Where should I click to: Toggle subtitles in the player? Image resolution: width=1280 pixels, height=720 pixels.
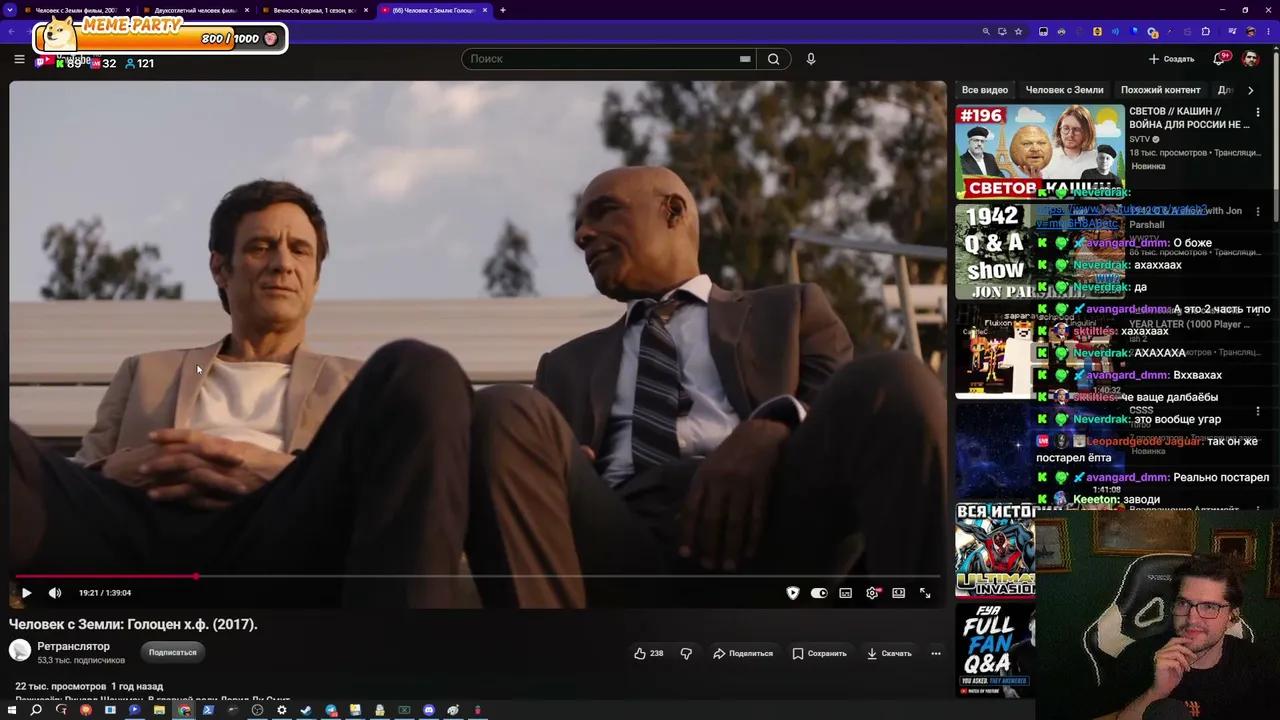[846, 593]
